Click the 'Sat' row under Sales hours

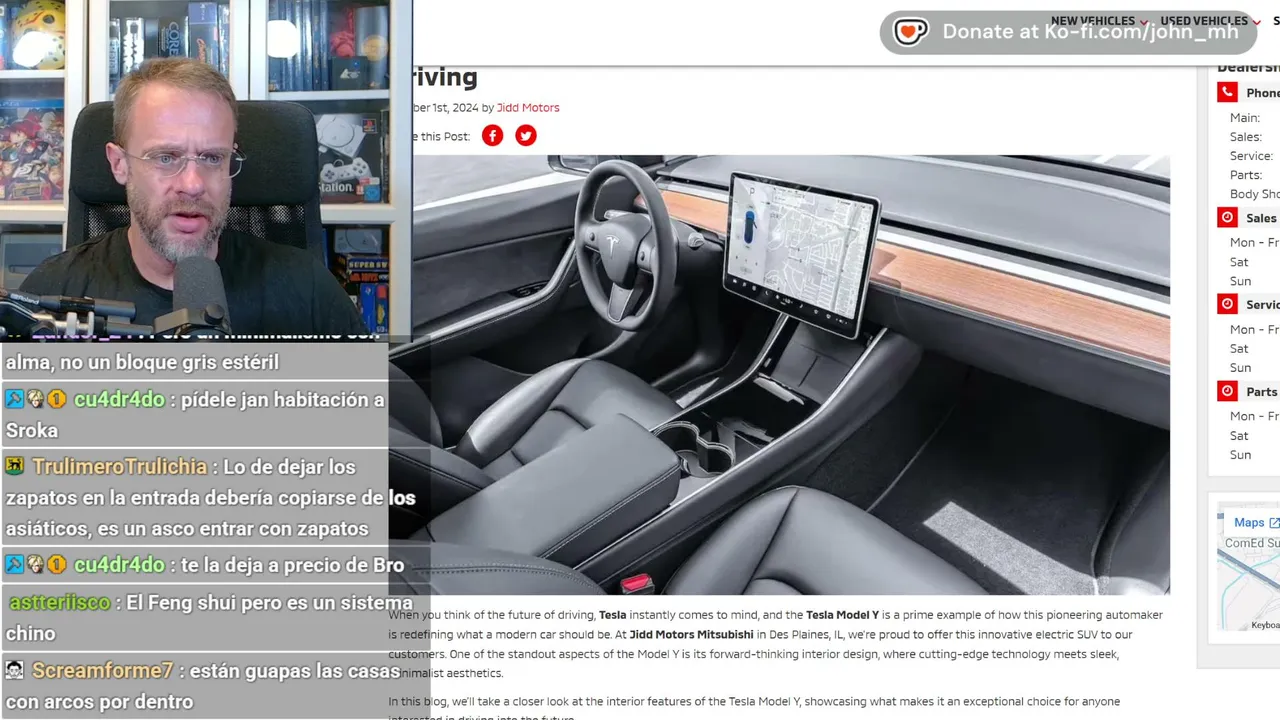[1240, 262]
